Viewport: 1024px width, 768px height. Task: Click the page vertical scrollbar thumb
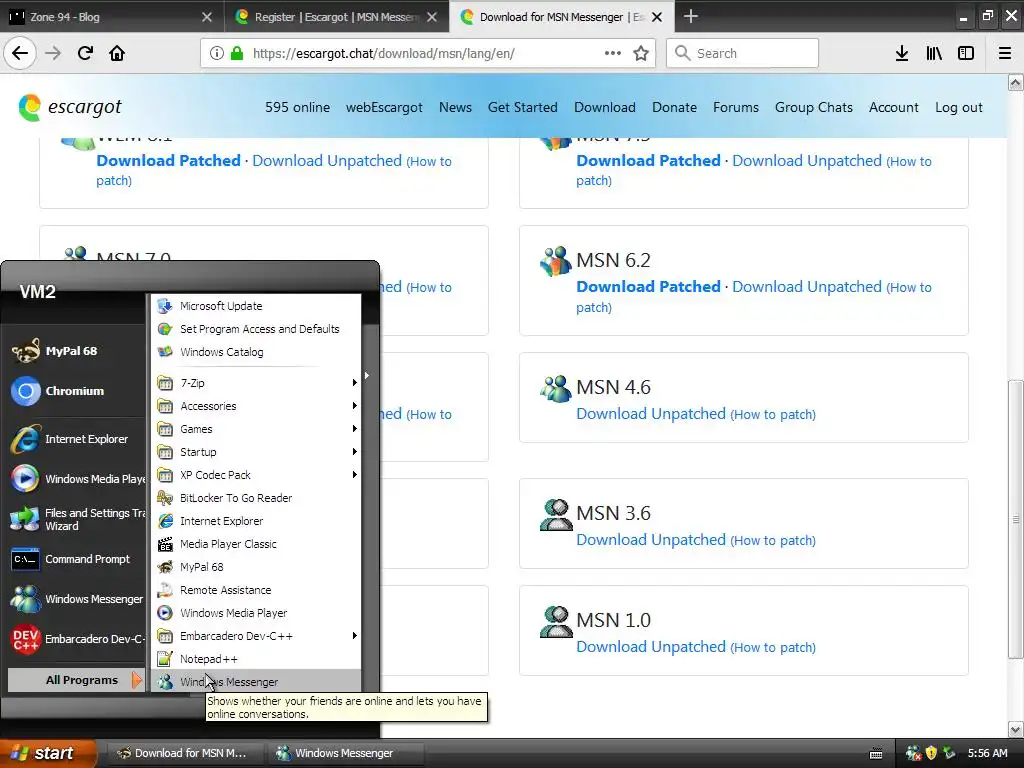coord(1016,519)
